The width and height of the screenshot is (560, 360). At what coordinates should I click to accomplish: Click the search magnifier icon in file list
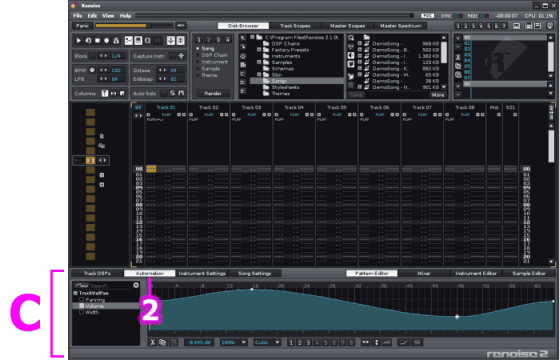351,38
